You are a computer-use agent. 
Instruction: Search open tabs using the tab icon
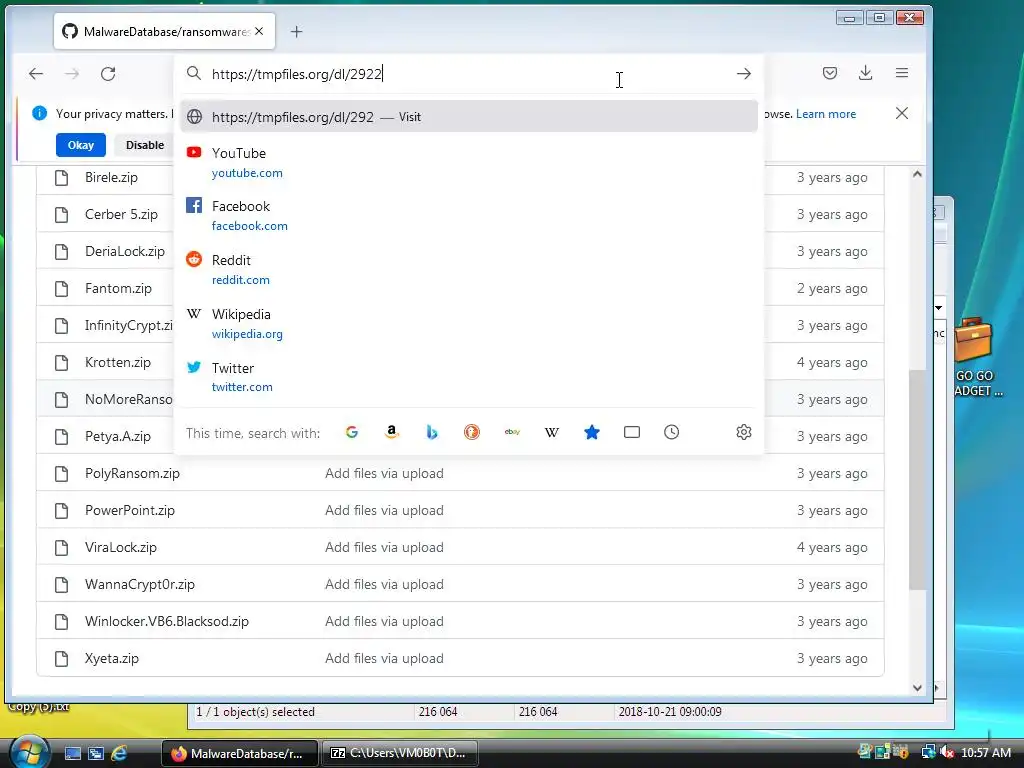pyautogui.click(x=632, y=432)
